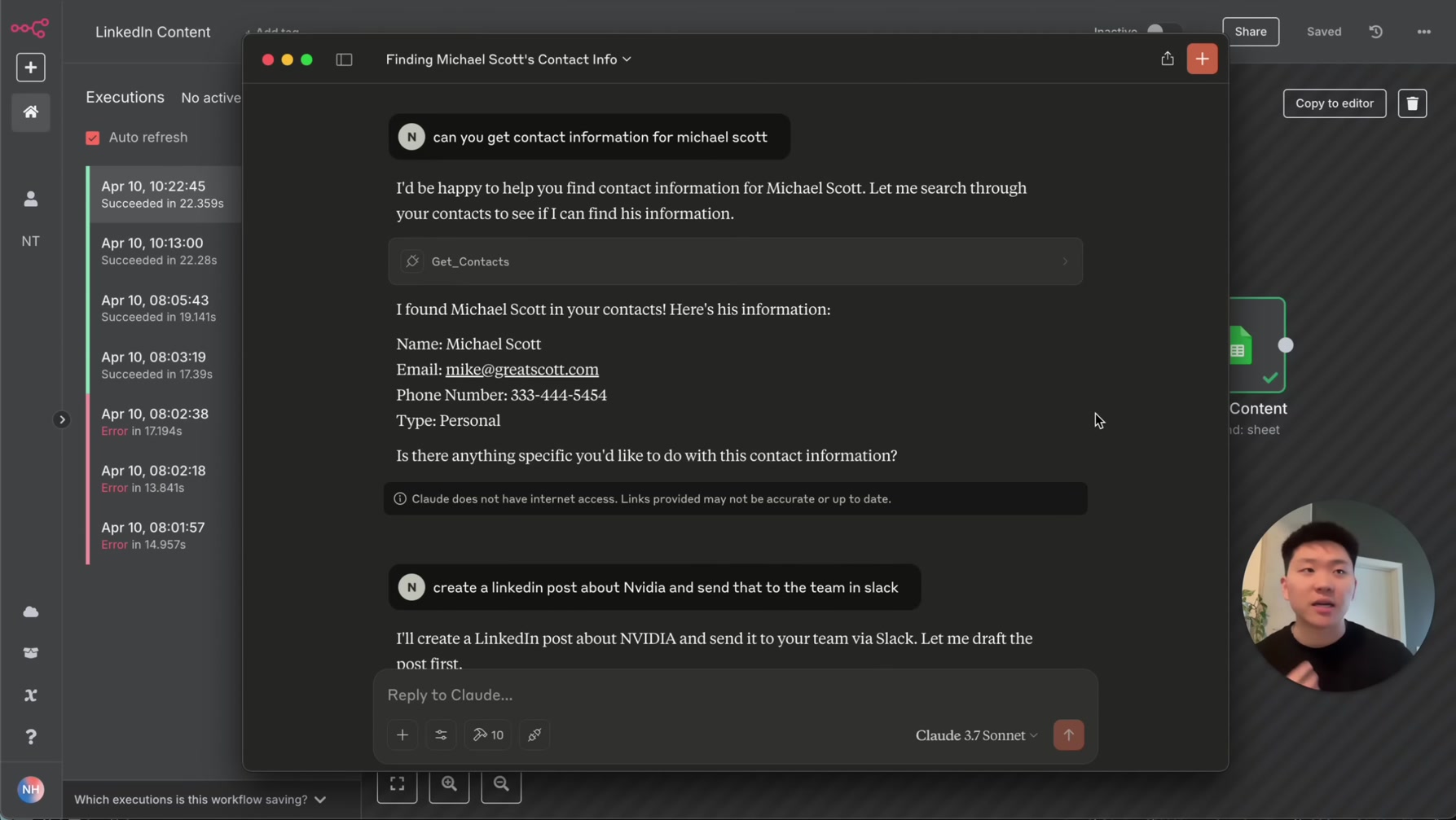Screen dimensions: 1456x820
Task: Click the 'can you get contact information' message
Action: (x=589, y=137)
